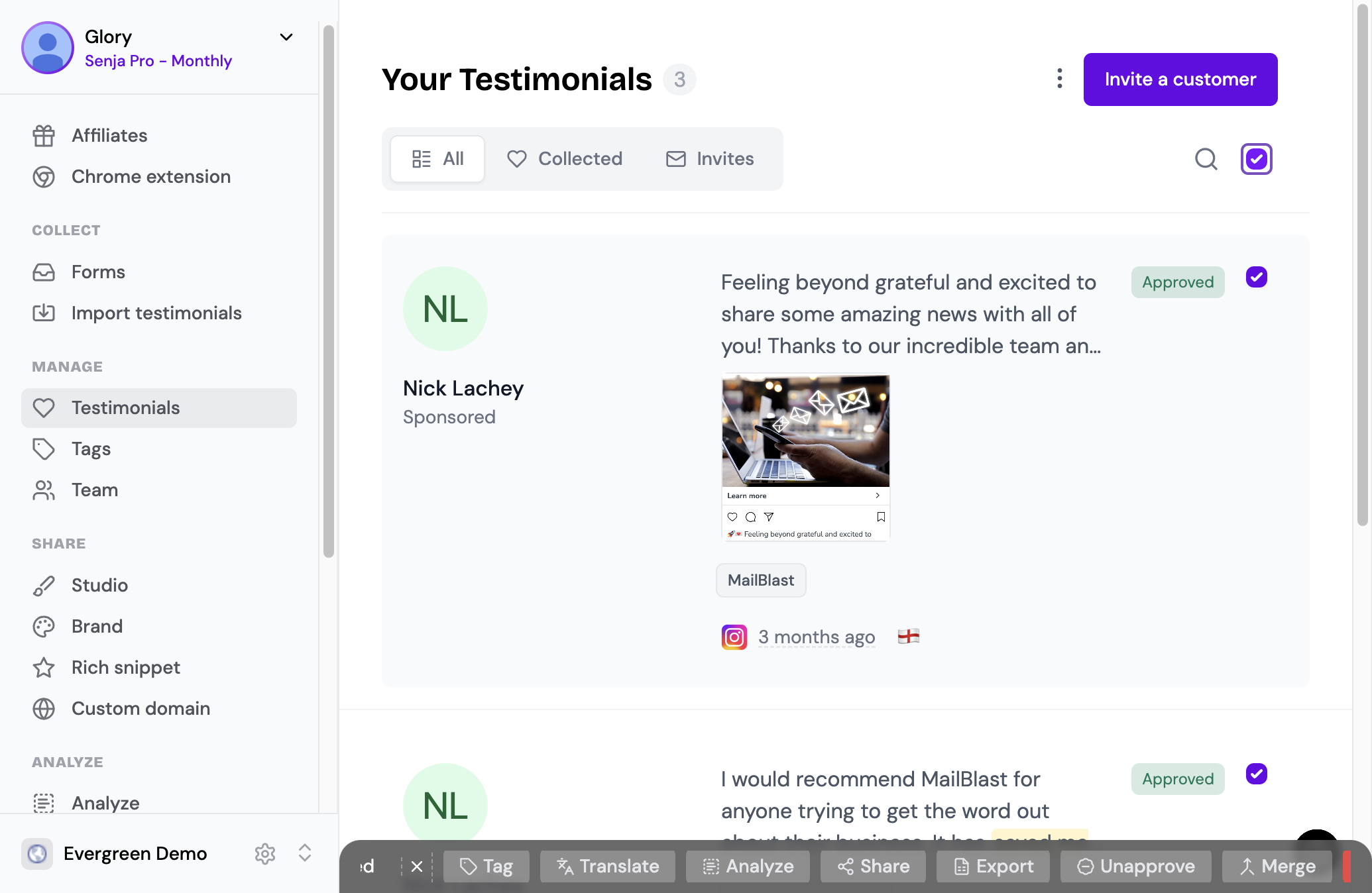Click the 'I would recommend MailBlast' testimonial text
Viewport: 1372px width, 893px height.
coord(905,803)
